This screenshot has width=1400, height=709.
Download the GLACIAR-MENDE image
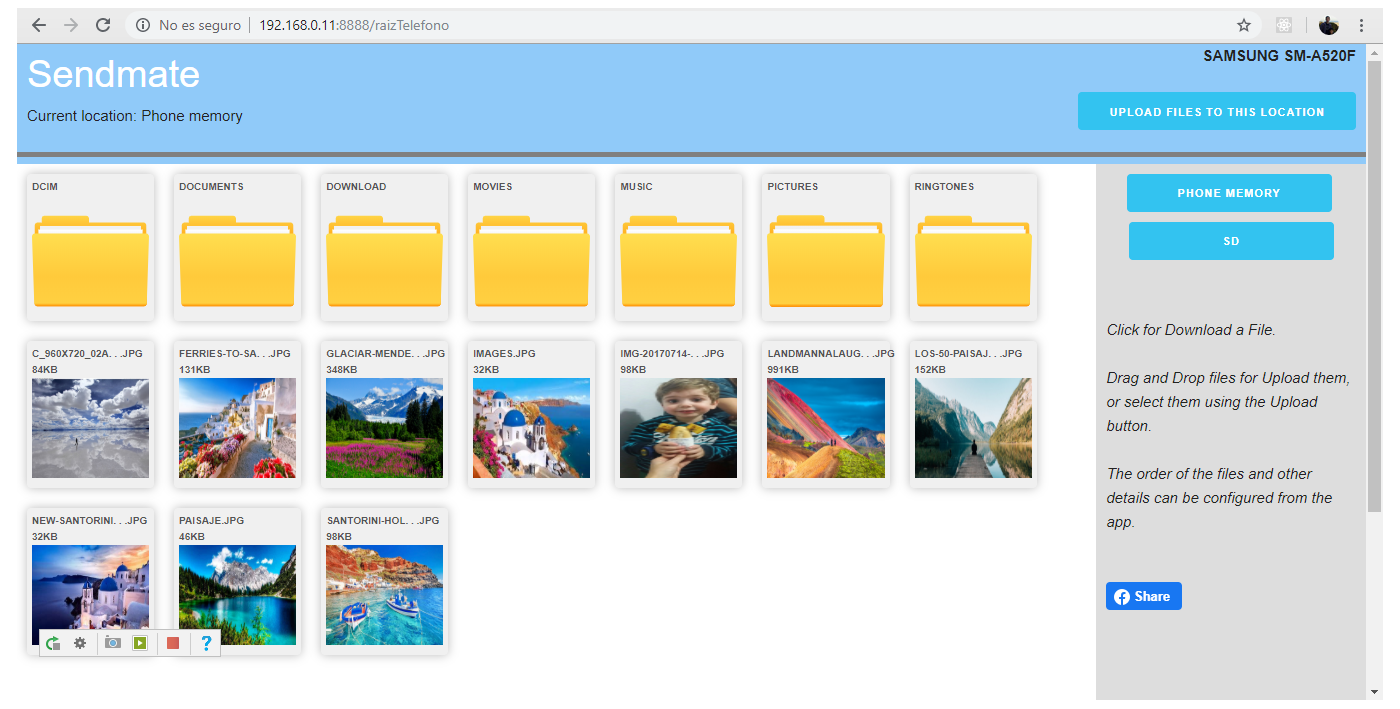coord(384,428)
